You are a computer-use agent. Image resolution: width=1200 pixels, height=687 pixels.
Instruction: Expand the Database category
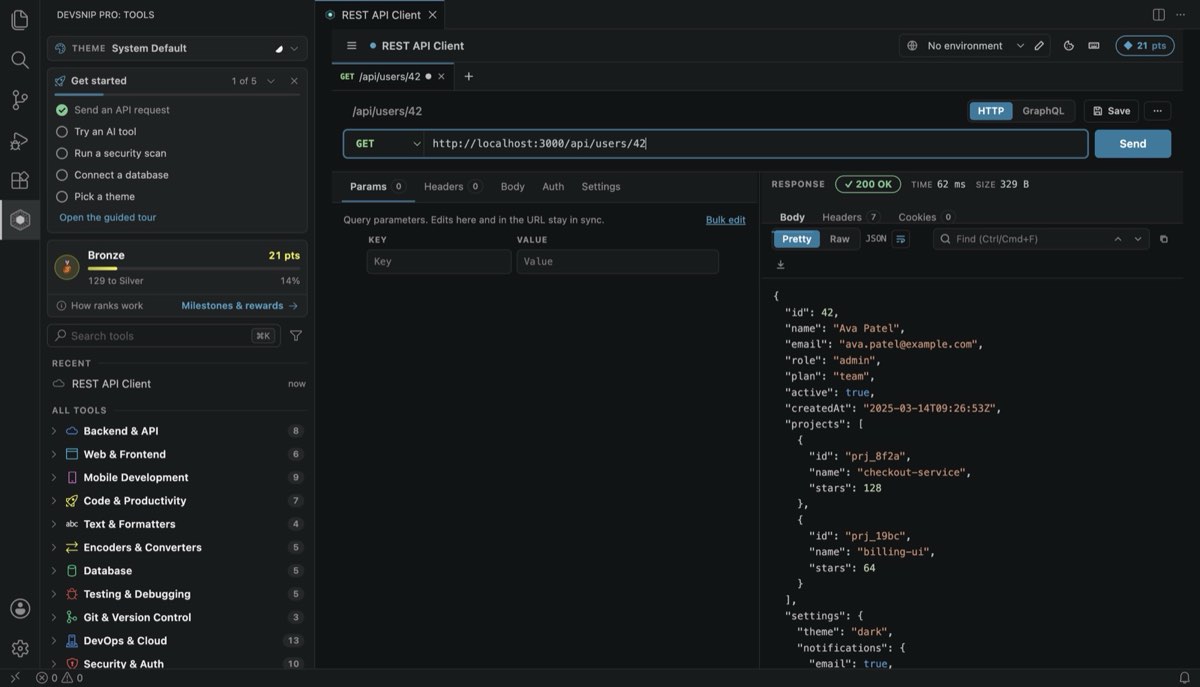click(x=177, y=571)
